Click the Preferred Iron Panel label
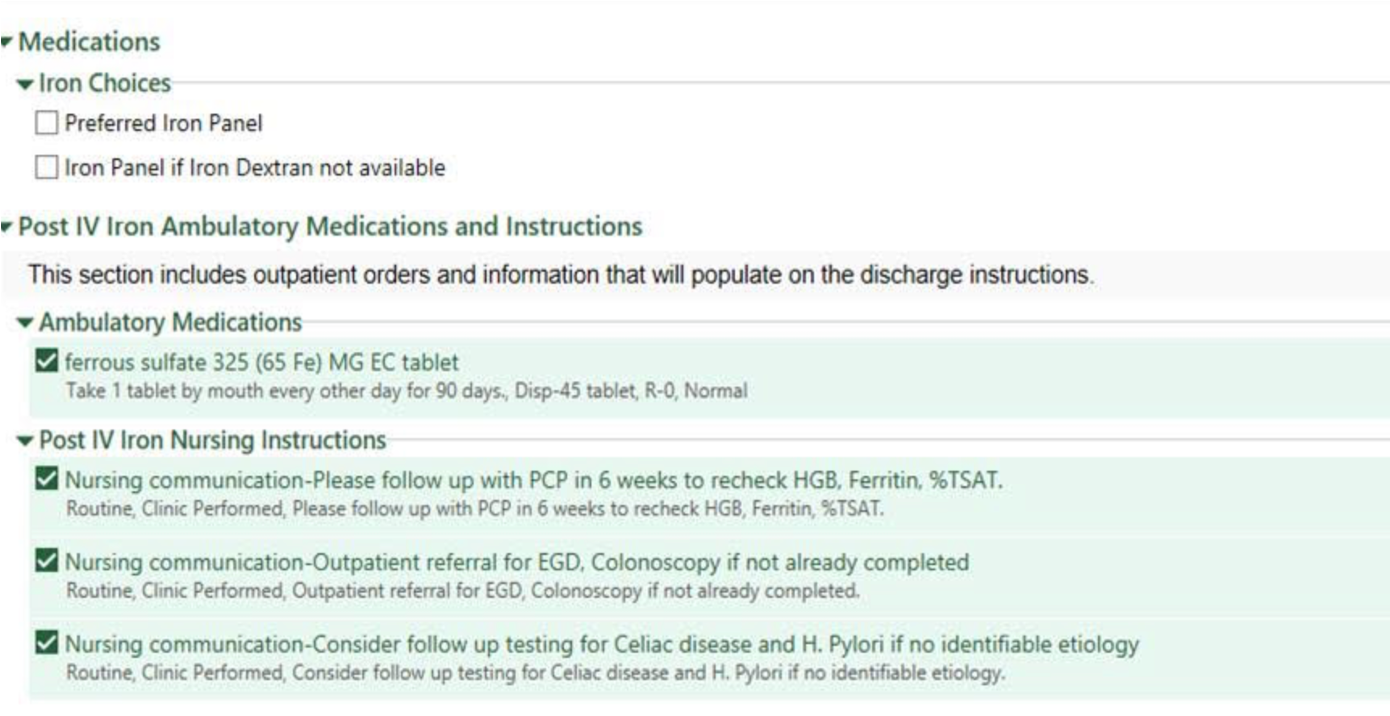 (x=164, y=124)
